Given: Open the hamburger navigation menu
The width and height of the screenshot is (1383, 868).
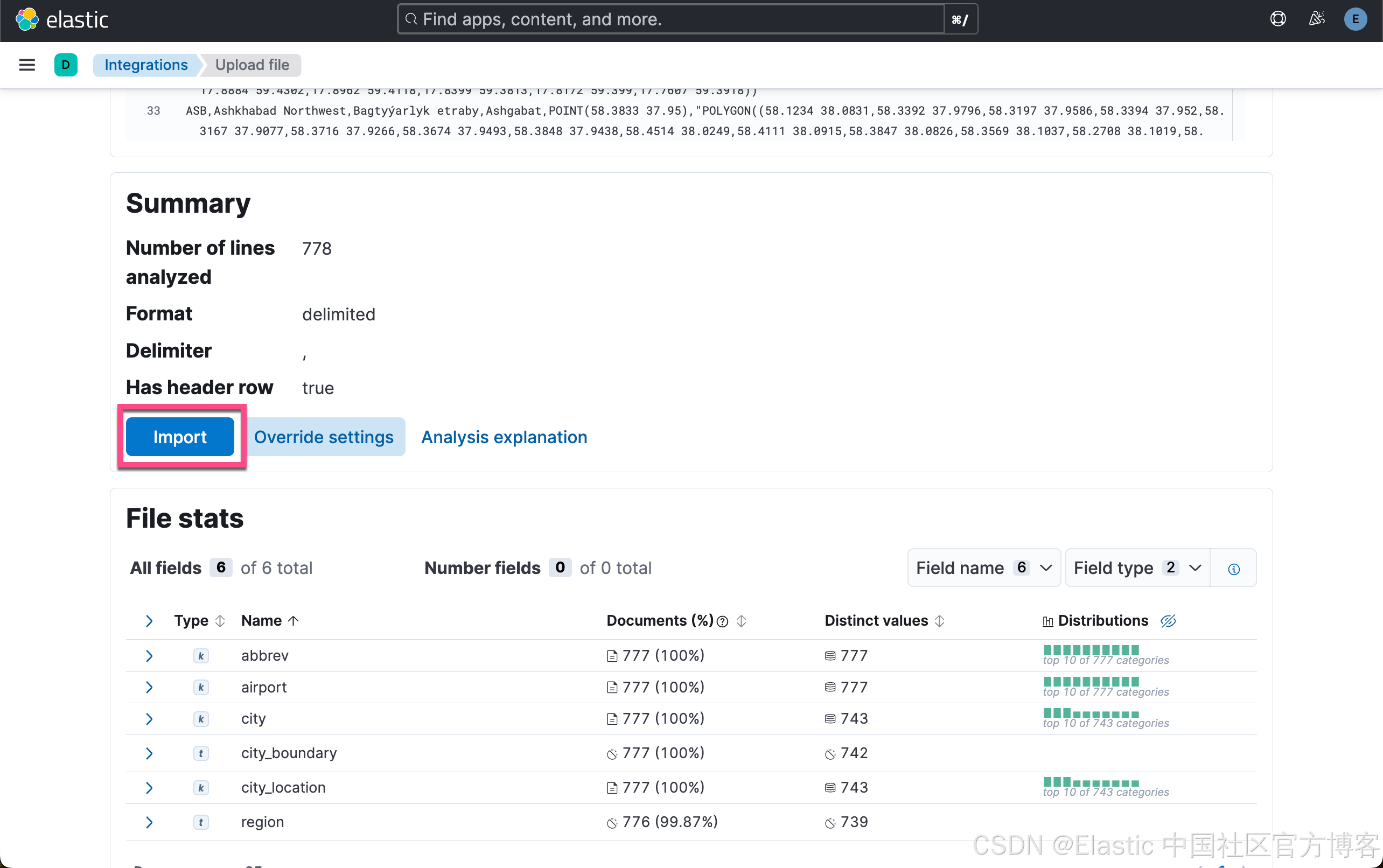Looking at the screenshot, I should coord(26,64).
